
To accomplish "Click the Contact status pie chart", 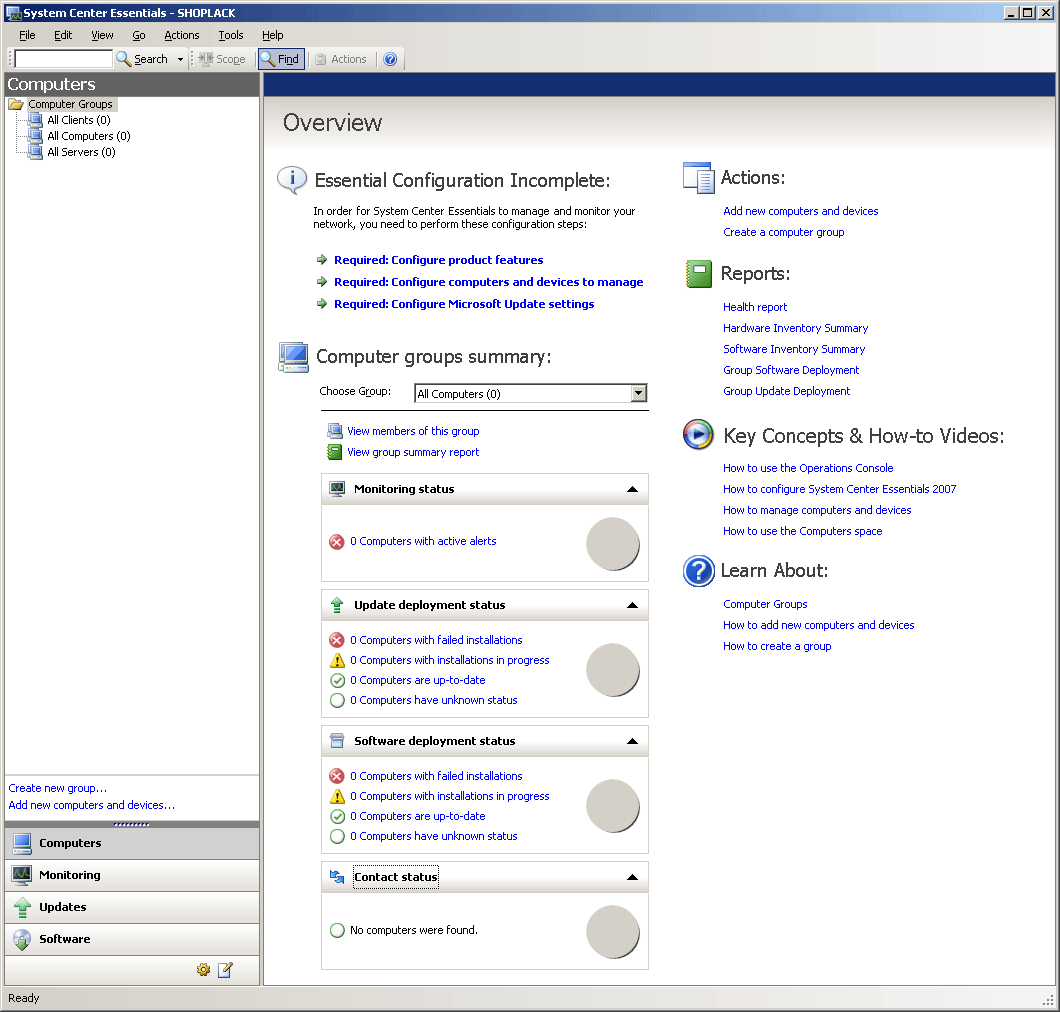I will coord(612,932).
